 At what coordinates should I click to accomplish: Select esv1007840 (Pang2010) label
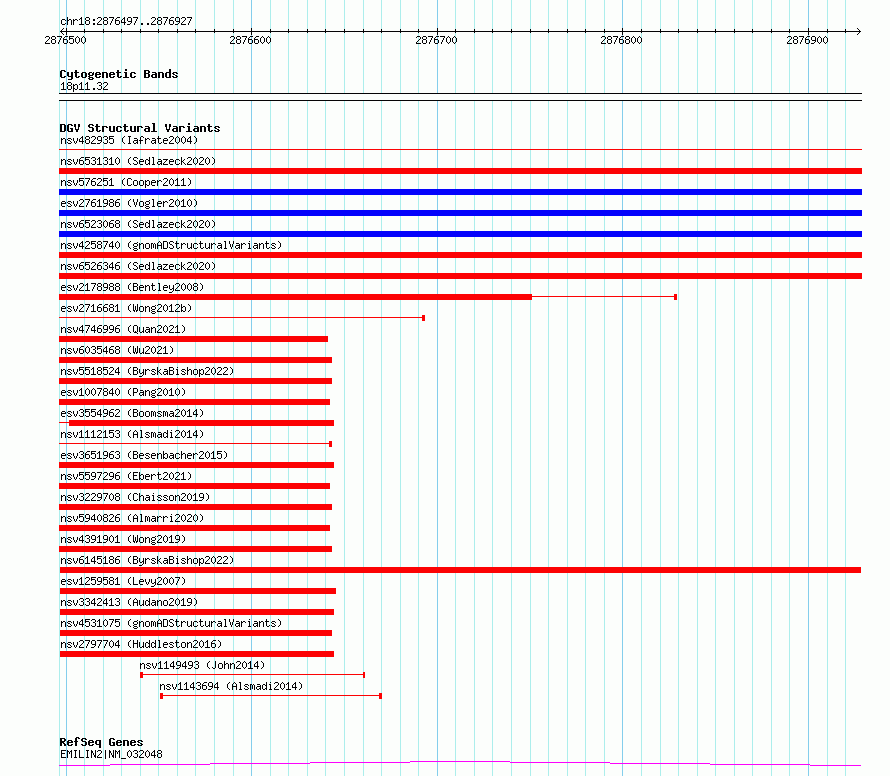[123, 392]
